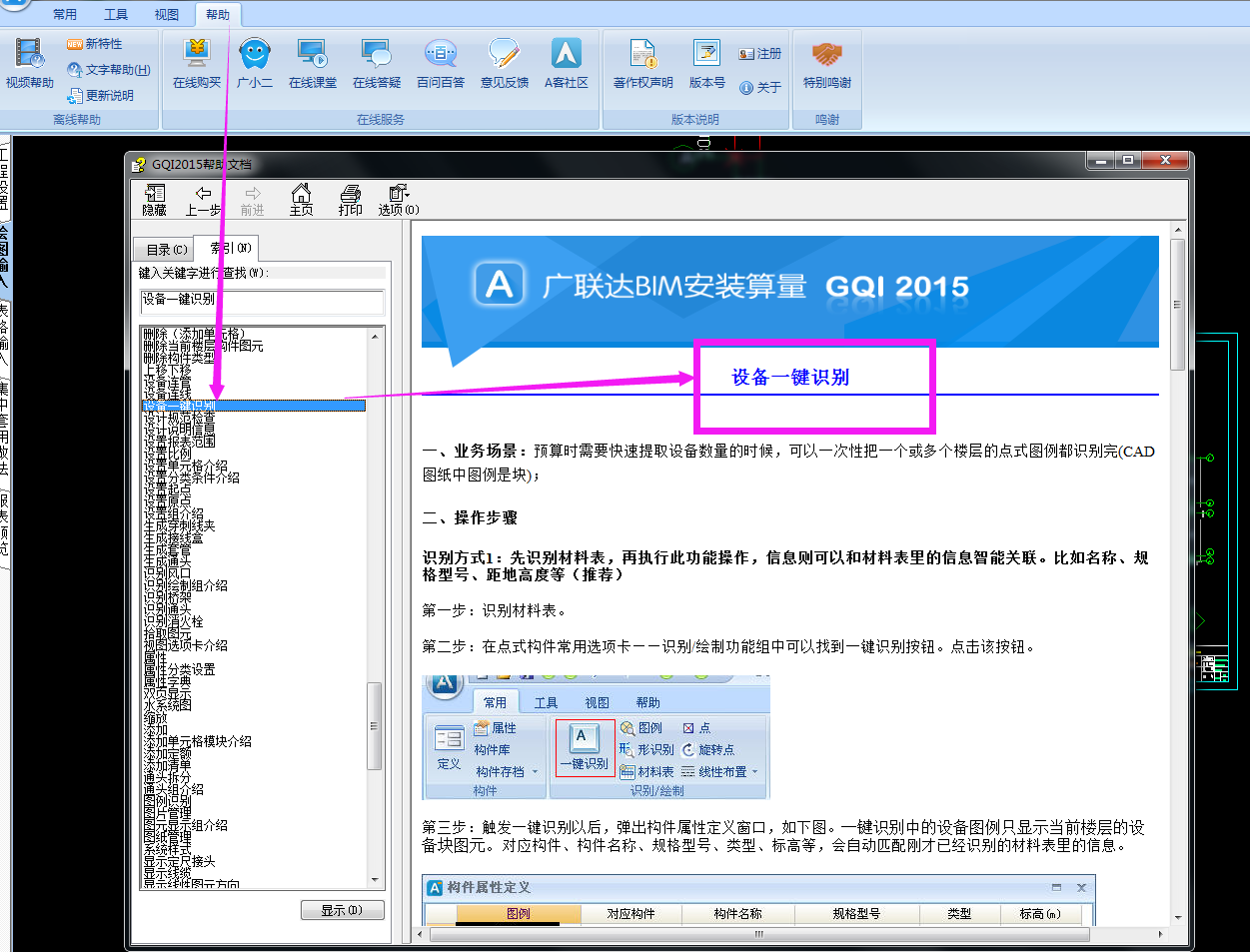
Task: Click index list scrollbar down arrow
Action: (375, 880)
